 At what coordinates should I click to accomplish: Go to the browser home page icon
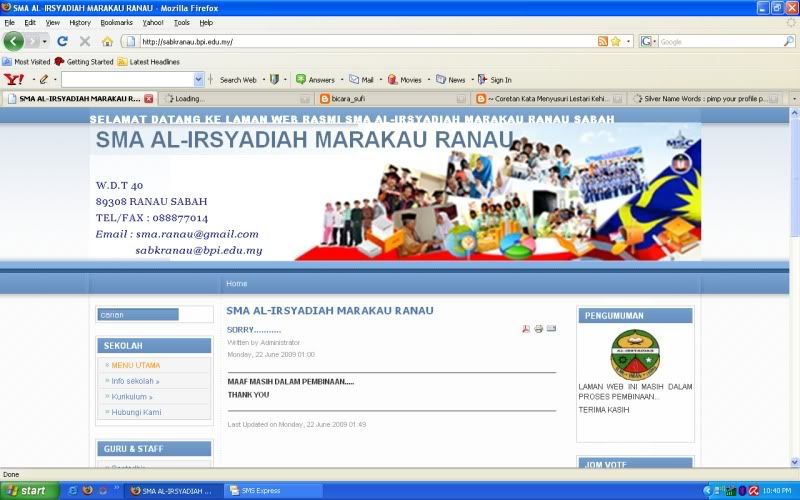[x=107, y=41]
